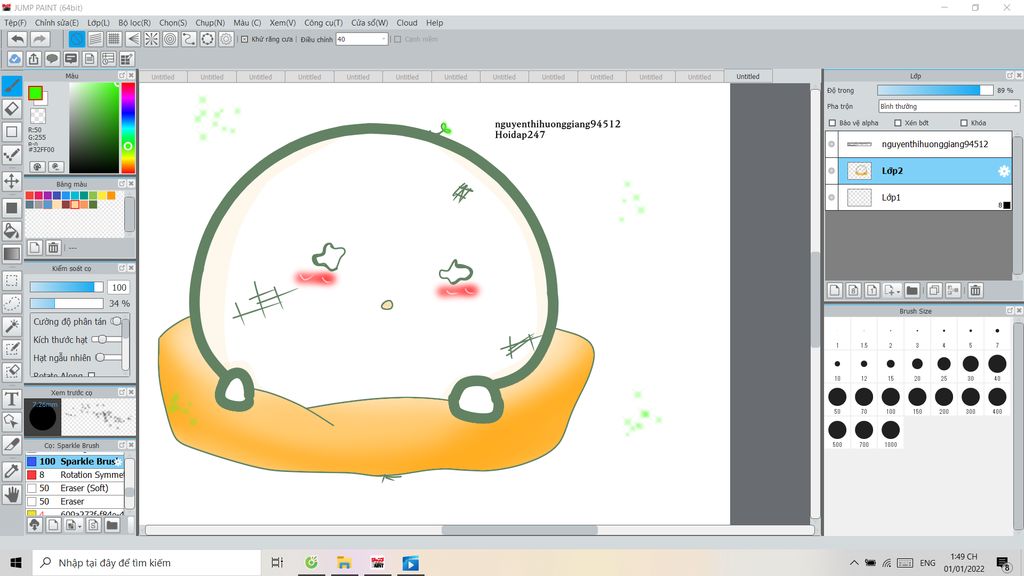Screen dimensions: 1024x576
Task: Enable the concentric circle snap guide
Action: (170, 39)
